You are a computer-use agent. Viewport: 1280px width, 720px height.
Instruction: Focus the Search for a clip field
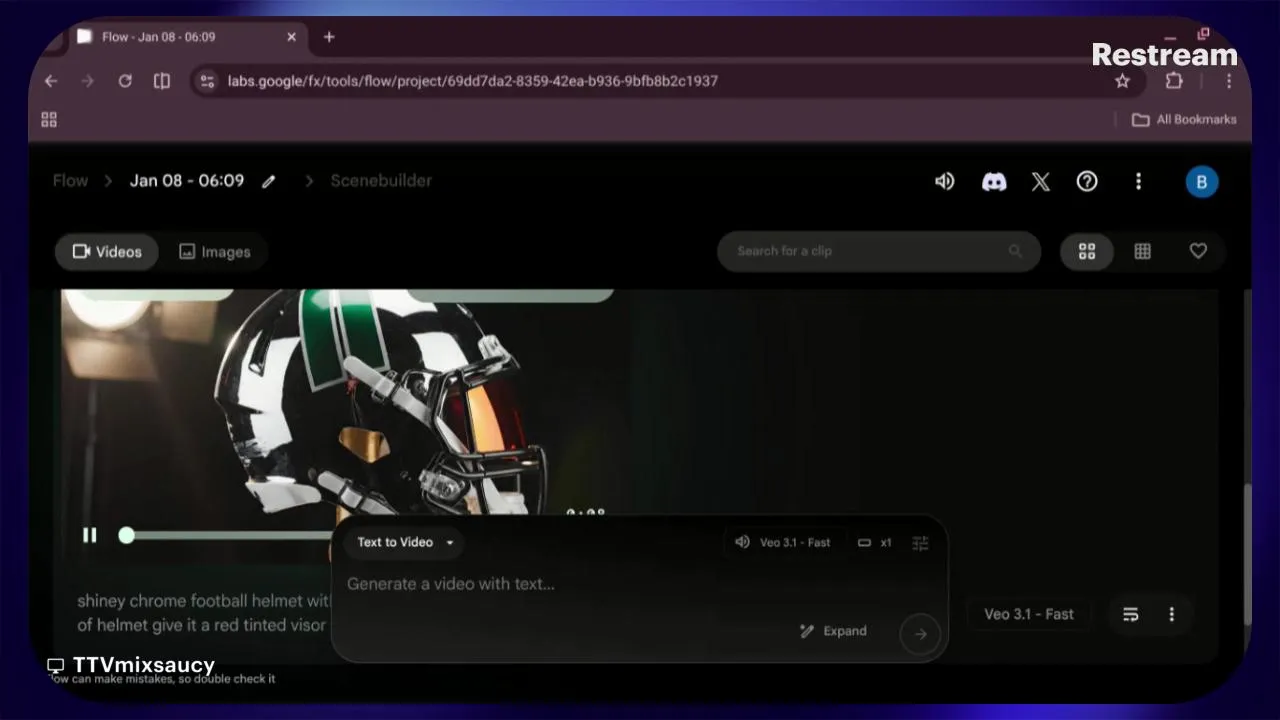(x=879, y=251)
